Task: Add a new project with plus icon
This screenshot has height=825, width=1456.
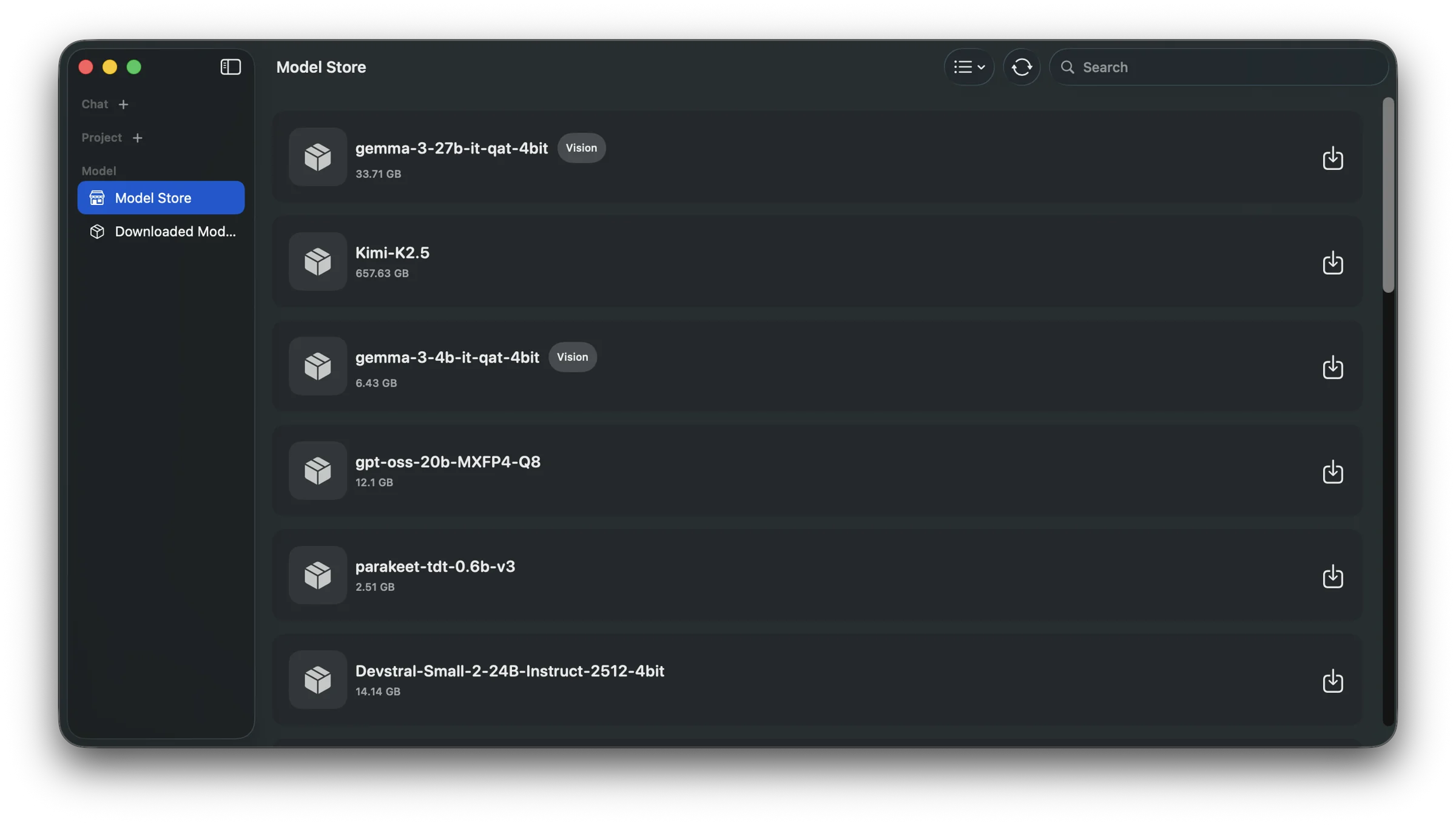Action: pyautogui.click(x=138, y=138)
